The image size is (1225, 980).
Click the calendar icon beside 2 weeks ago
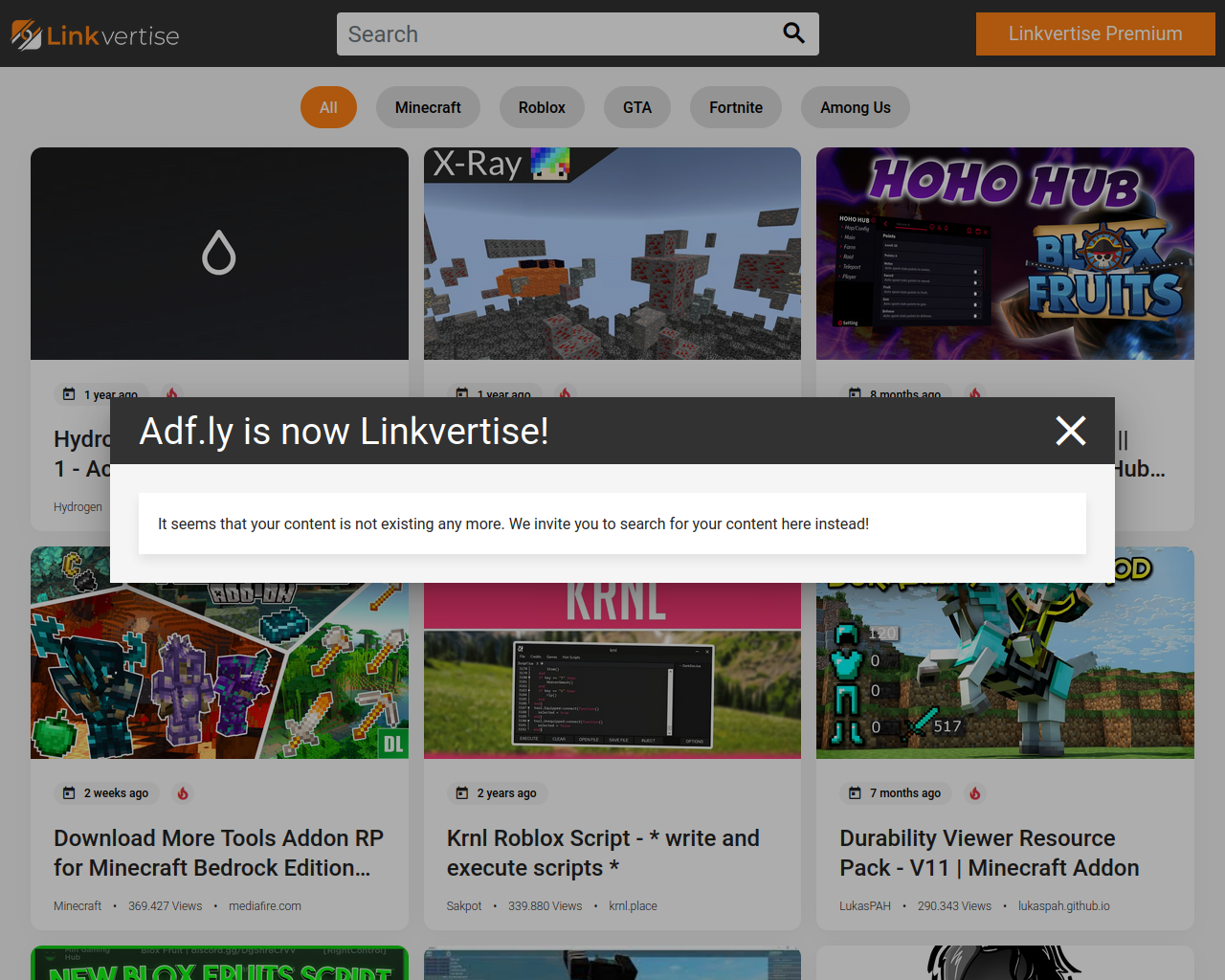click(69, 792)
